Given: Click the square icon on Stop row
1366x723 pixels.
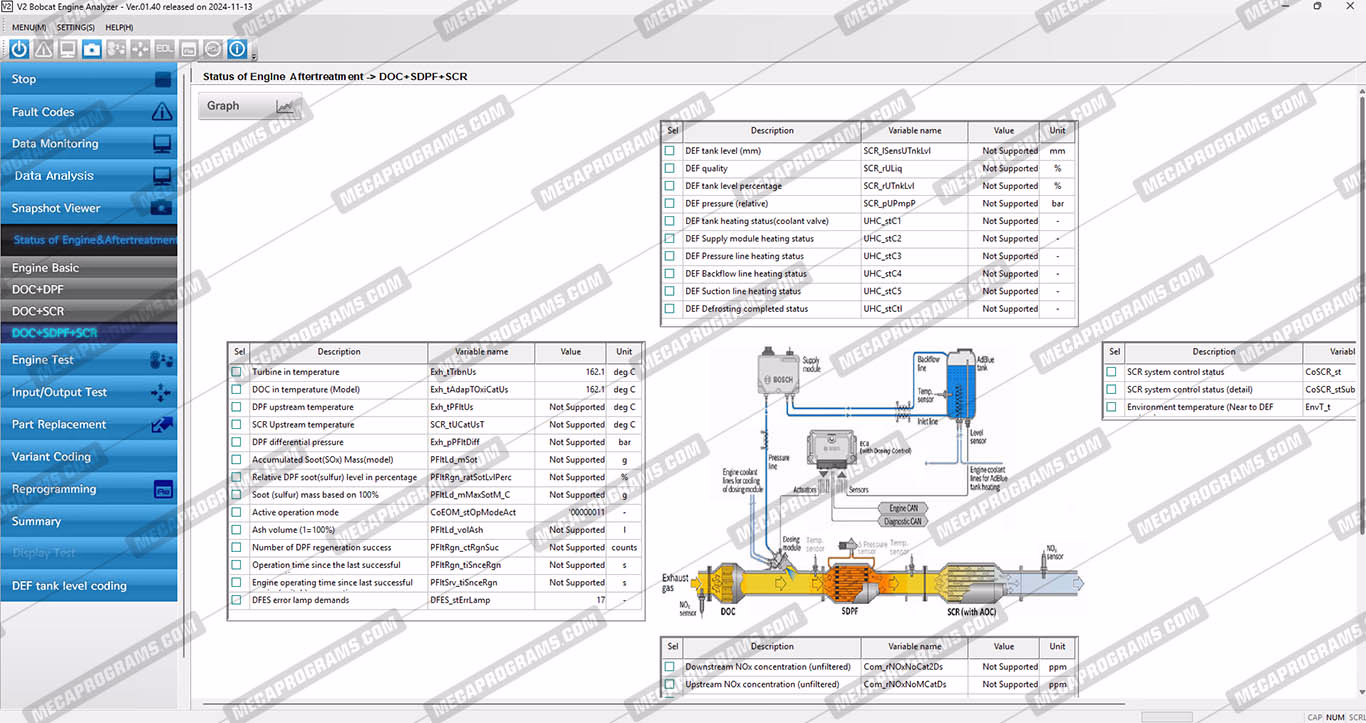Looking at the screenshot, I should [163, 80].
